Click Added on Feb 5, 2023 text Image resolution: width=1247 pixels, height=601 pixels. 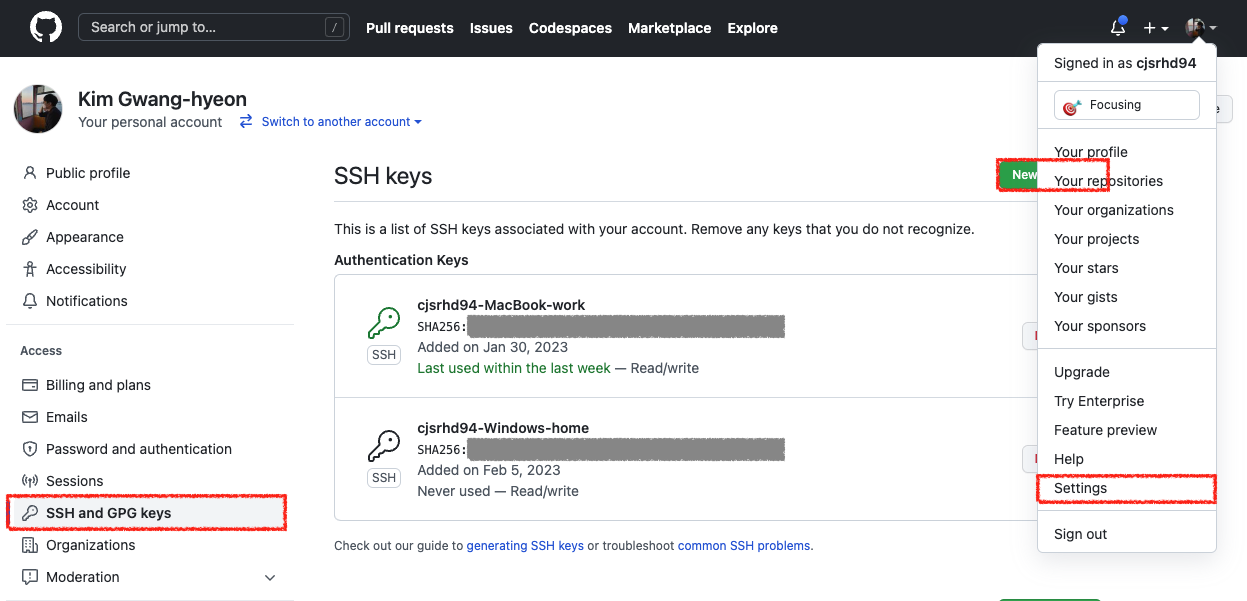tap(489, 470)
